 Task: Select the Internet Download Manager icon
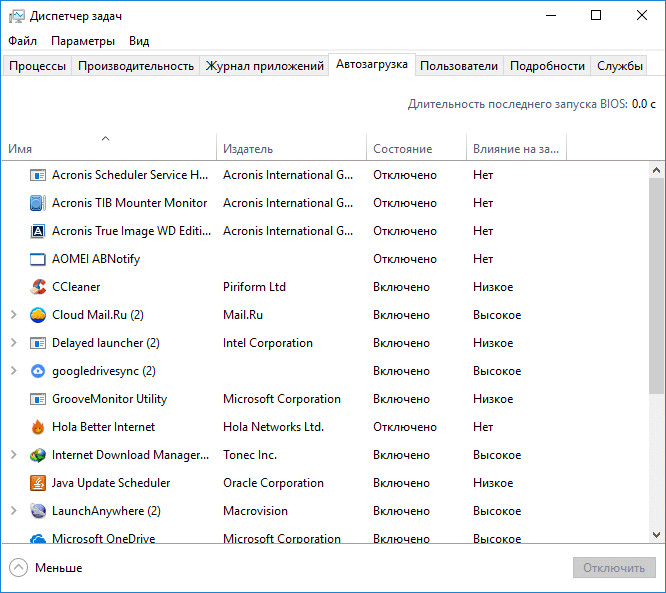[38, 455]
